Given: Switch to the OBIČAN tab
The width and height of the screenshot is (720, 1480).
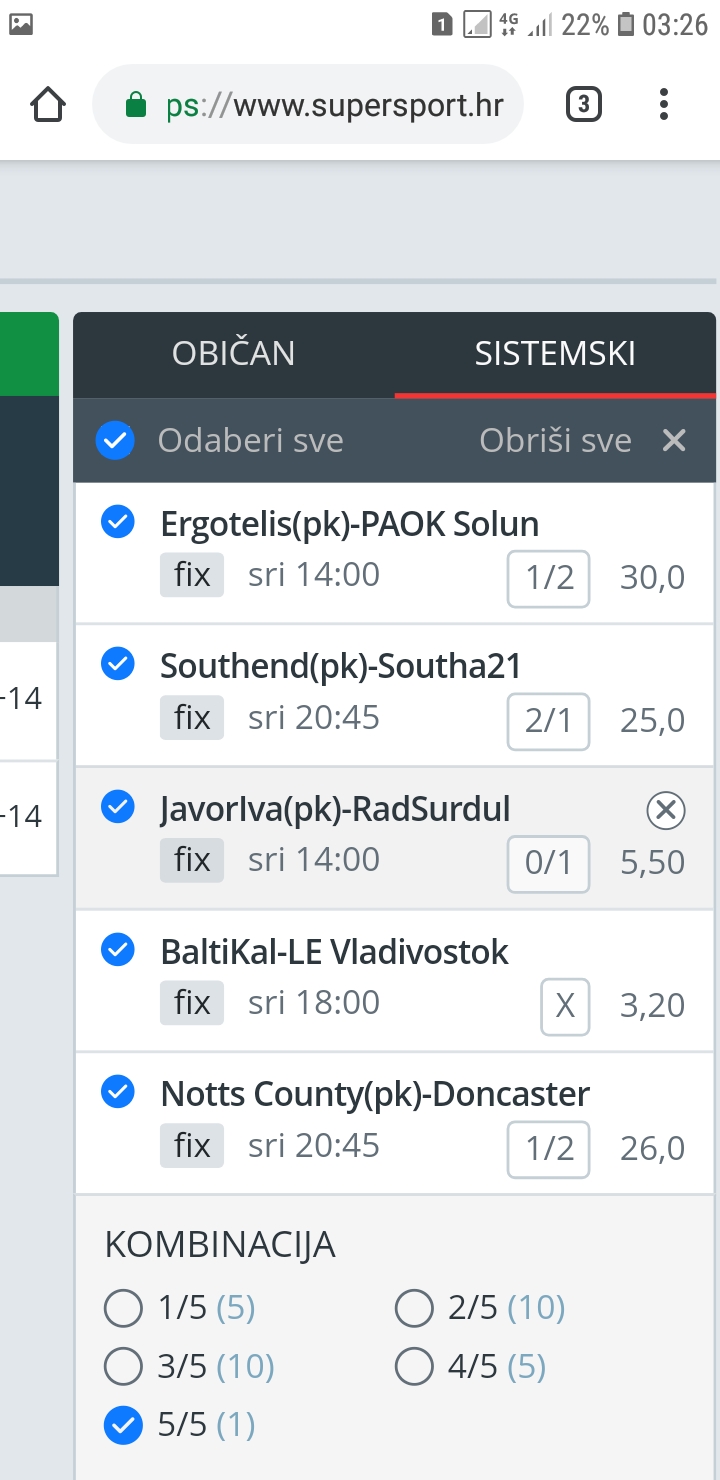Looking at the screenshot, I should point(234,354).
